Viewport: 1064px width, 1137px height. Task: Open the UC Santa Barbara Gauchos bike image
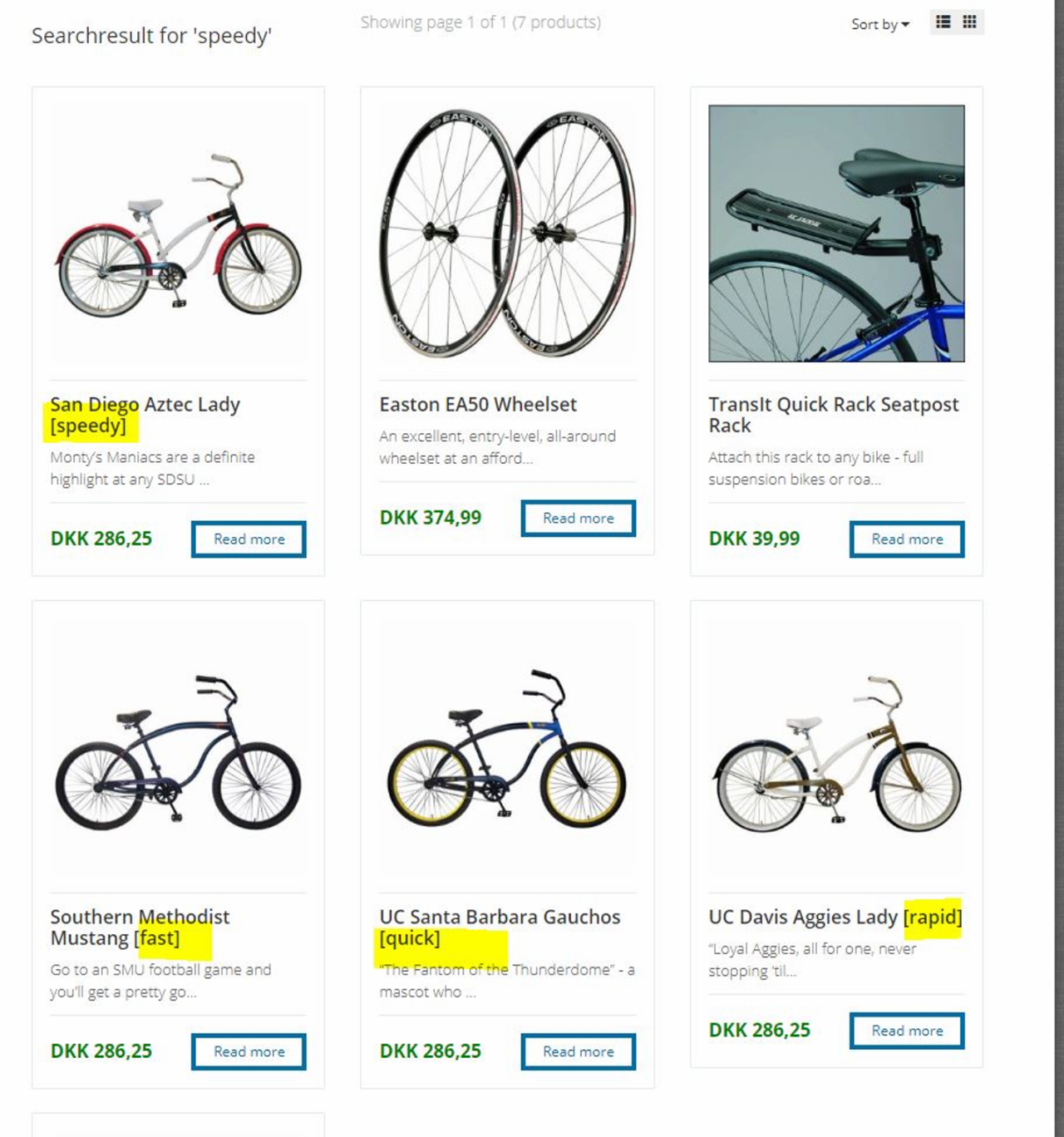point(507,752)
